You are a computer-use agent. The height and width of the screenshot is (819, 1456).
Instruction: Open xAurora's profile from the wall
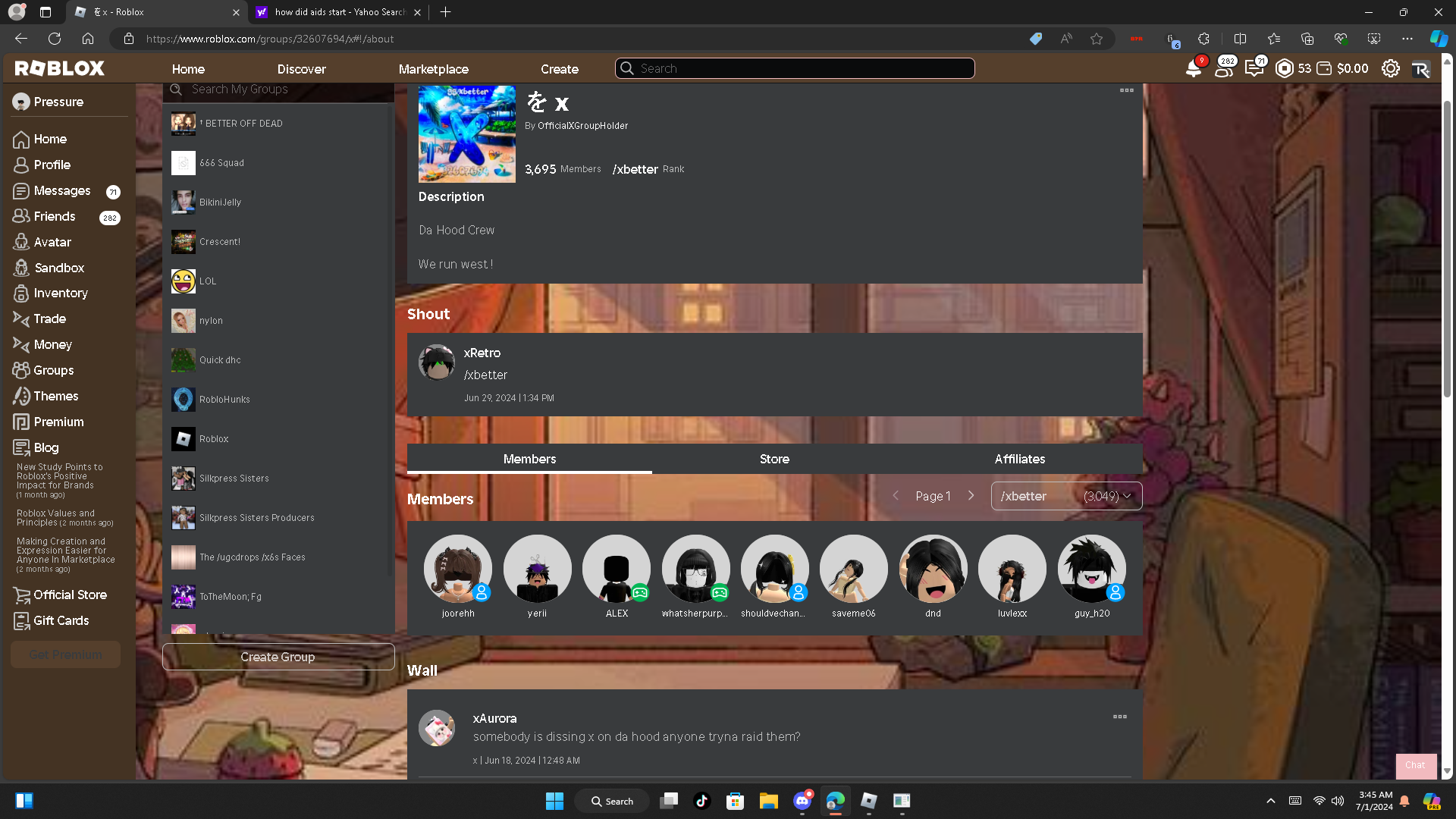coord(495,719)
